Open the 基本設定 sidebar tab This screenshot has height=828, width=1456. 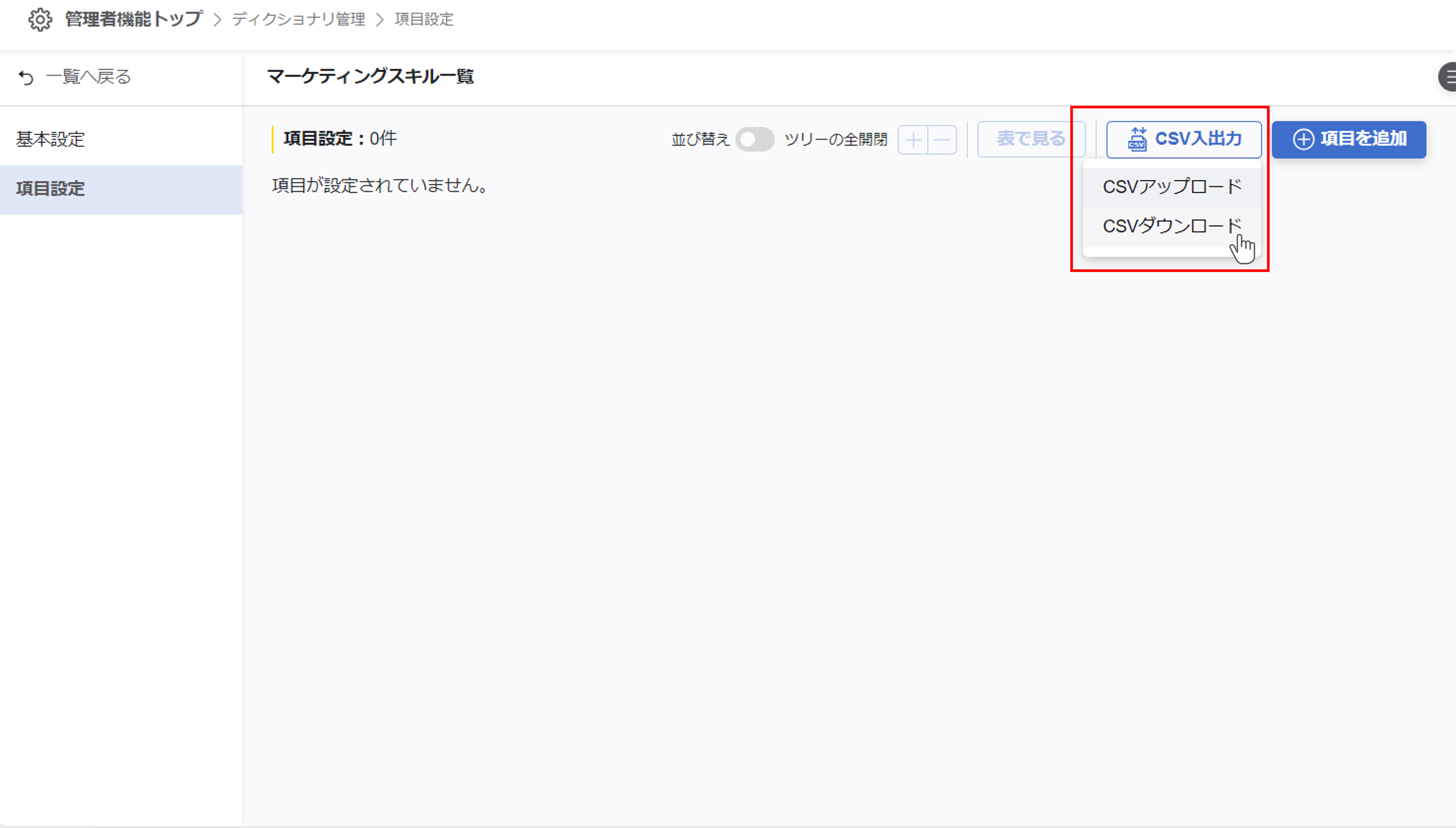[50, 139]
